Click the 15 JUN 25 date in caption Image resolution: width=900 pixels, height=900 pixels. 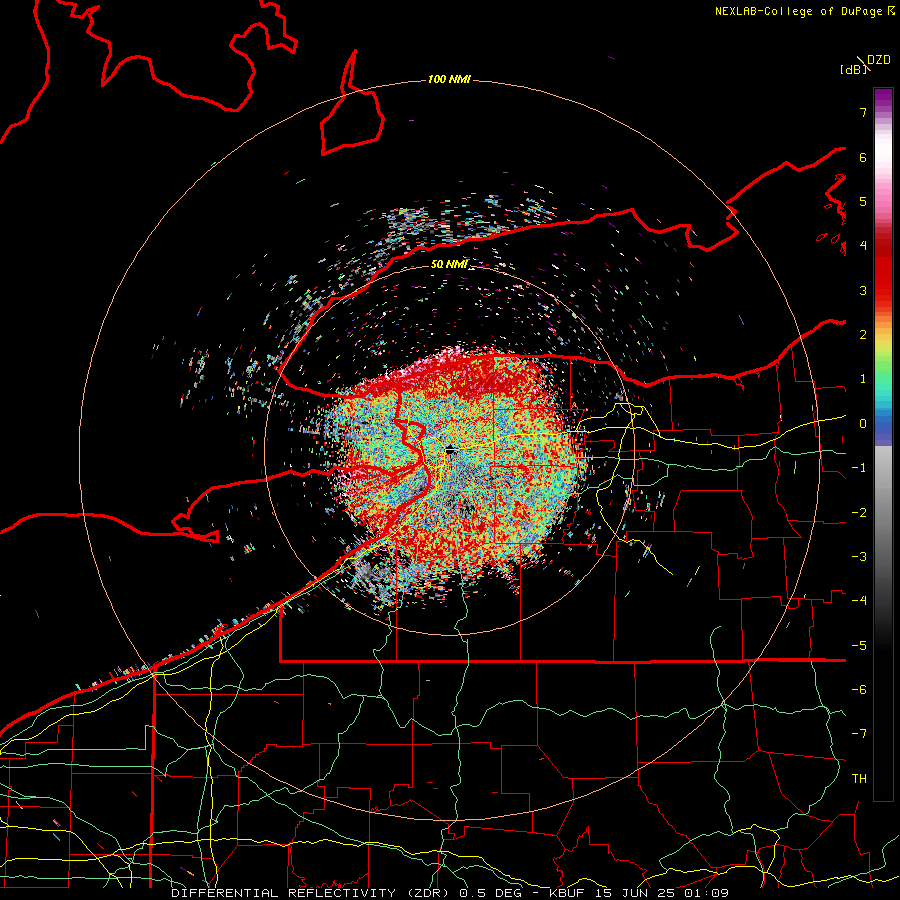[x=635, y=893]
